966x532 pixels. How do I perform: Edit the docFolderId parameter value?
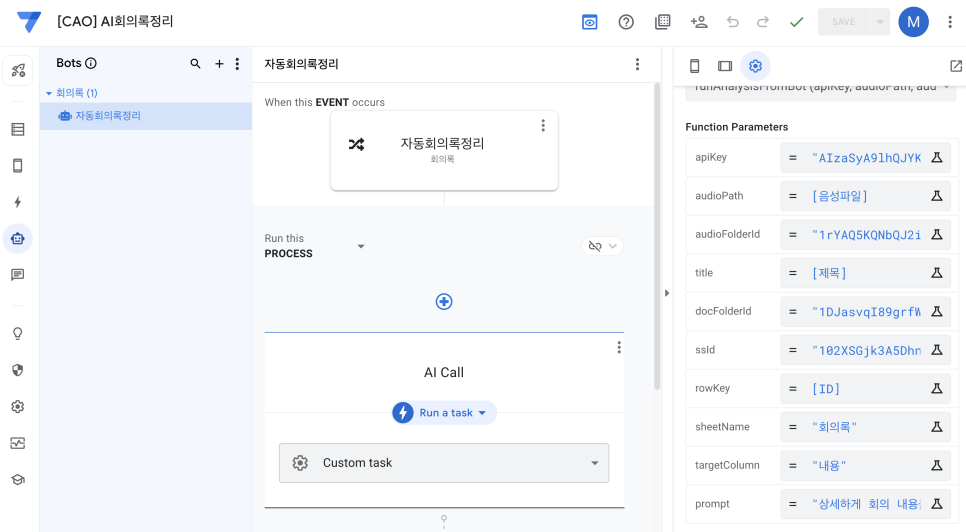coord(866,312)
